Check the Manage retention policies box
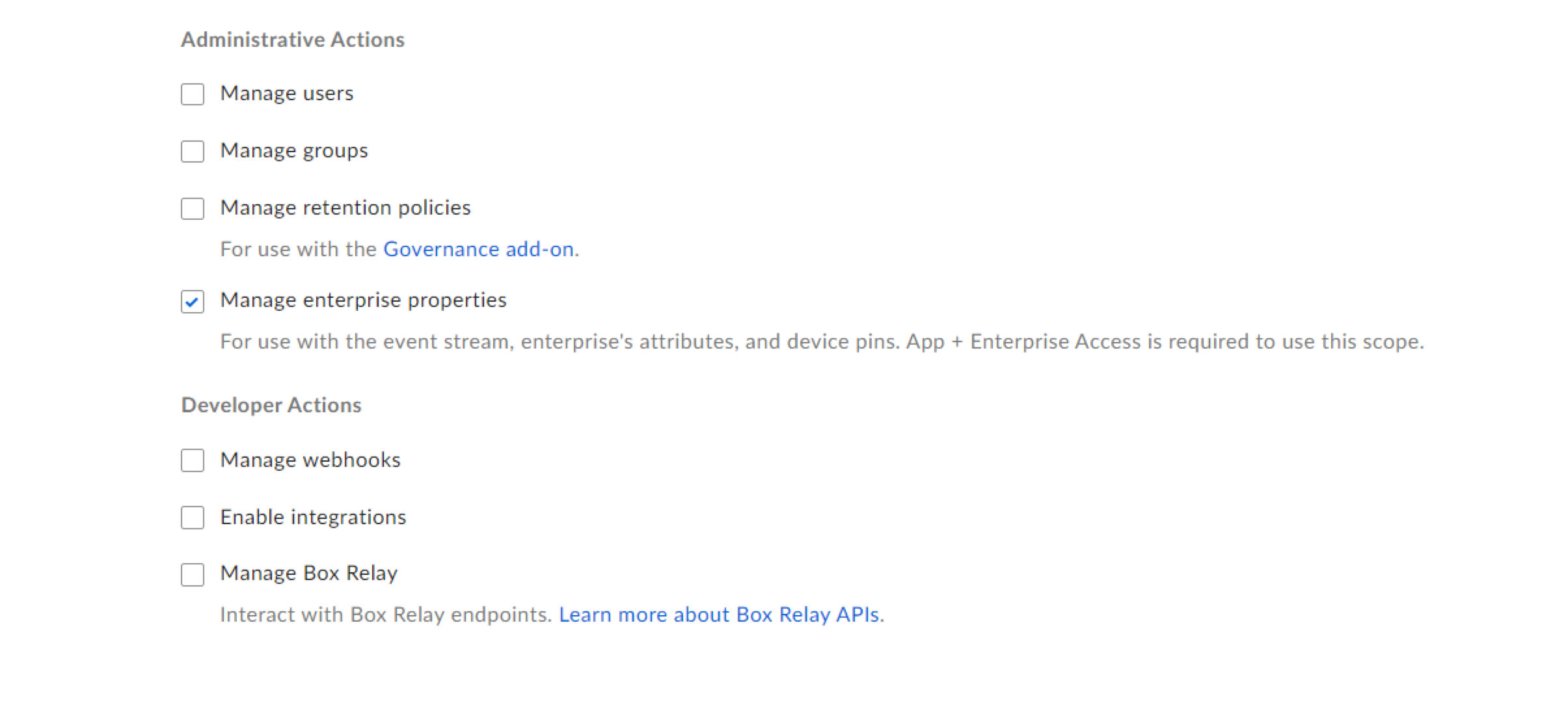This screenshot has width=1568, height=727. coord(193,209)
